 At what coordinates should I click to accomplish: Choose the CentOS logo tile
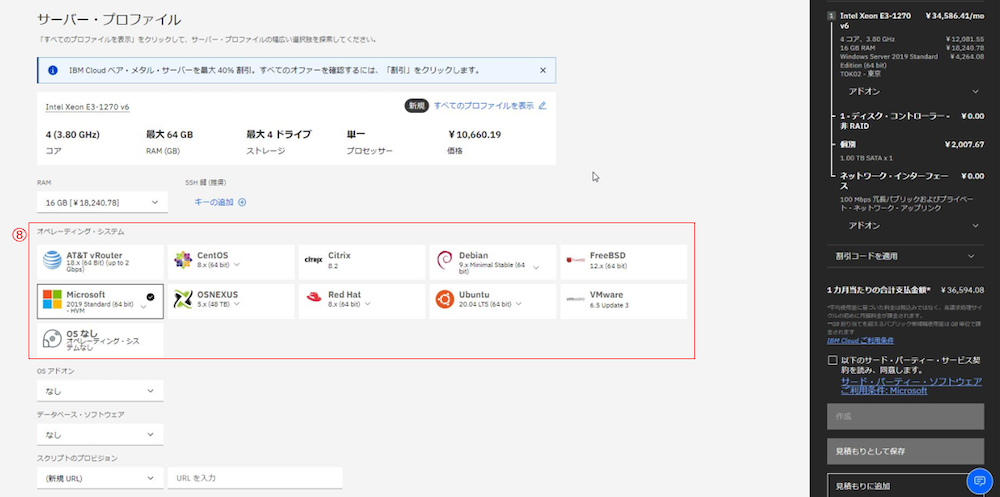[x=231, y=261]
